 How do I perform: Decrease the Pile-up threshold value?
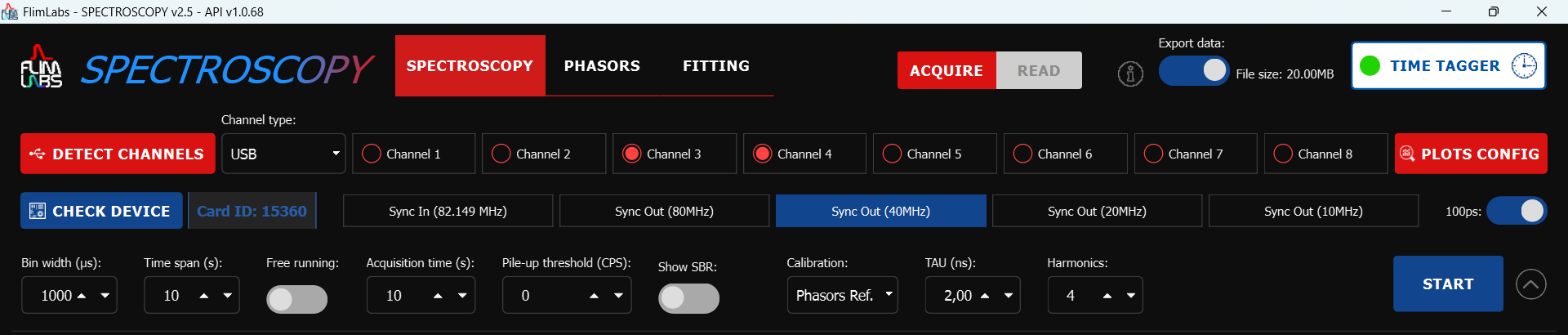[618, 296]
